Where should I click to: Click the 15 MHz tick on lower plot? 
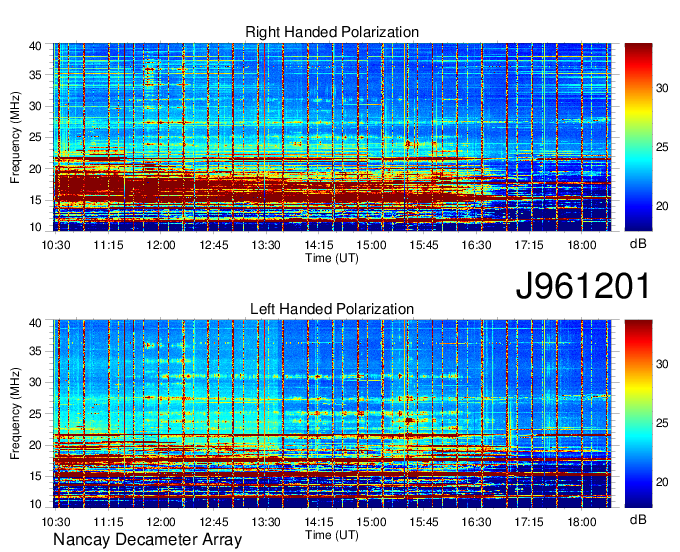[x=35, y=477]
